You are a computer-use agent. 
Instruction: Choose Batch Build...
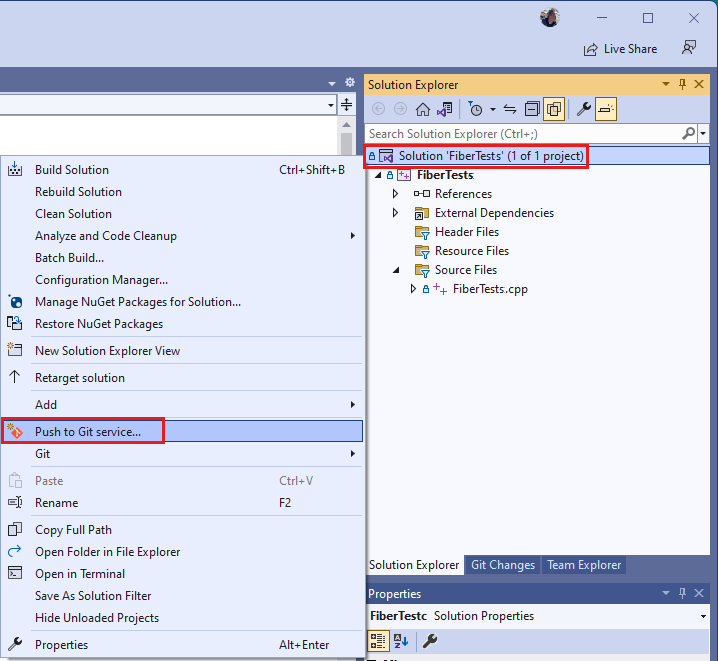[182, 258]
